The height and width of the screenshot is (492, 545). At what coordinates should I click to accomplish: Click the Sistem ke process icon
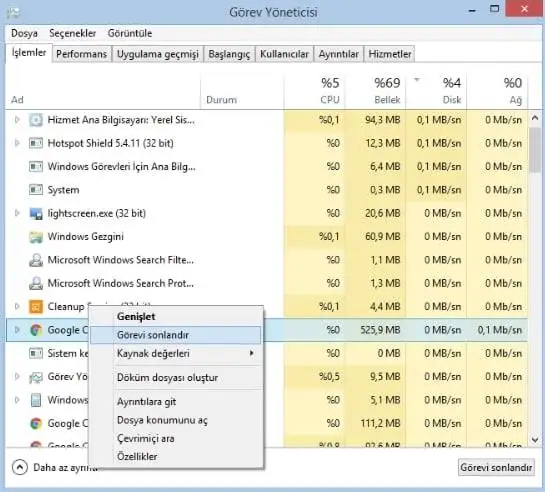(x=35, y=353)
